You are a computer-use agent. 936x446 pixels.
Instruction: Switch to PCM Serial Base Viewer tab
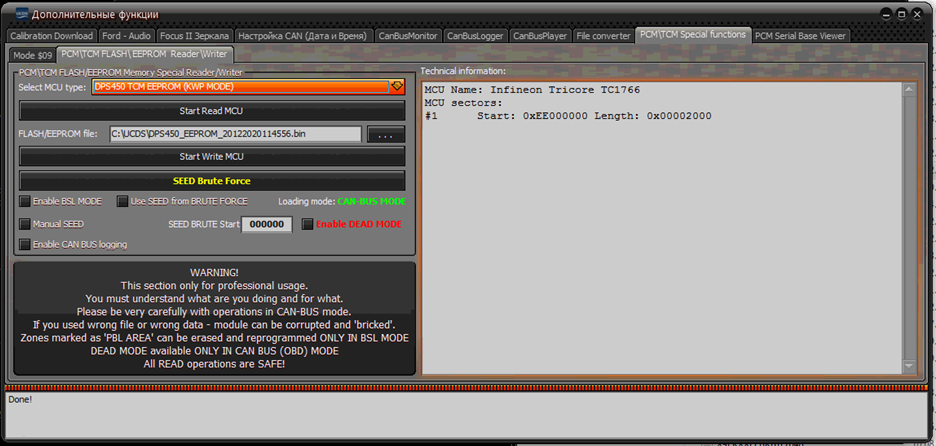click(800, 36)
